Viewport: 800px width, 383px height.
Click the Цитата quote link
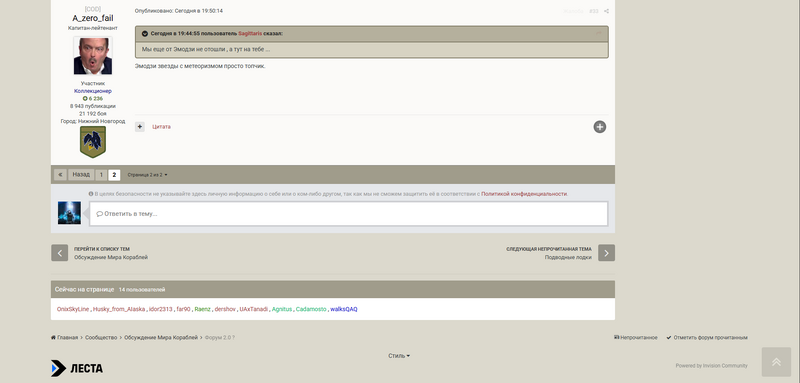161,126
